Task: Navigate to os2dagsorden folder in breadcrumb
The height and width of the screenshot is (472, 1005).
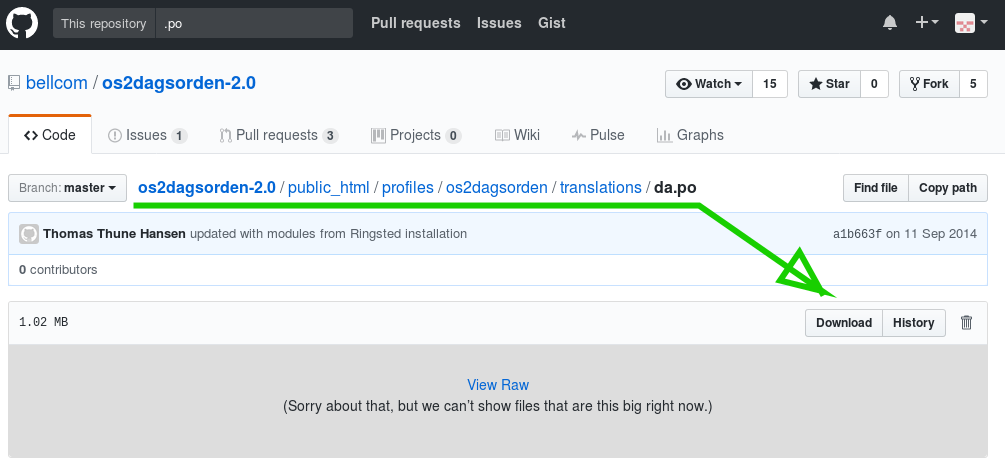Action: click(x=497, y=188)
